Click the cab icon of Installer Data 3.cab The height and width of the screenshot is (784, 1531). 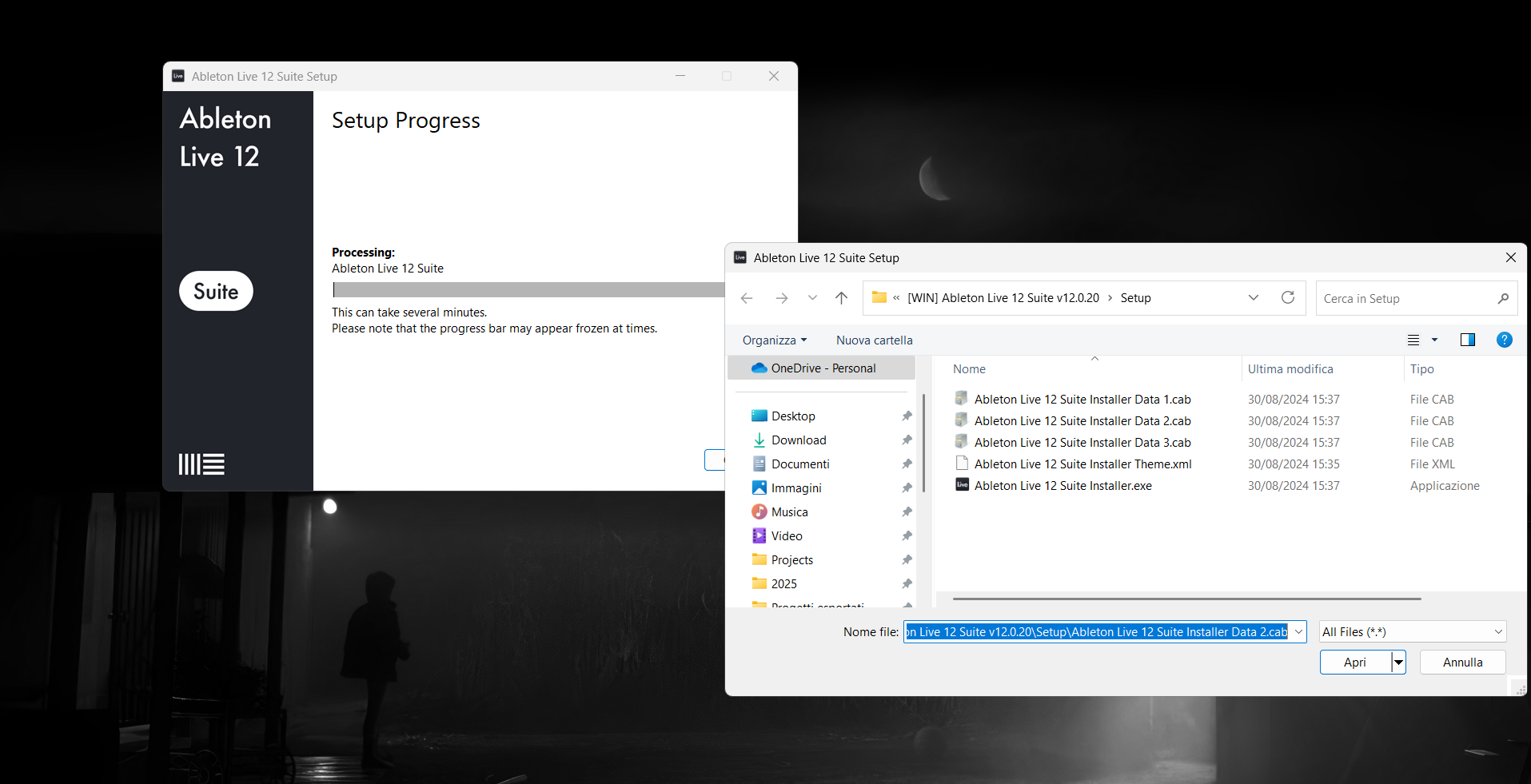[x=962, y=441]
